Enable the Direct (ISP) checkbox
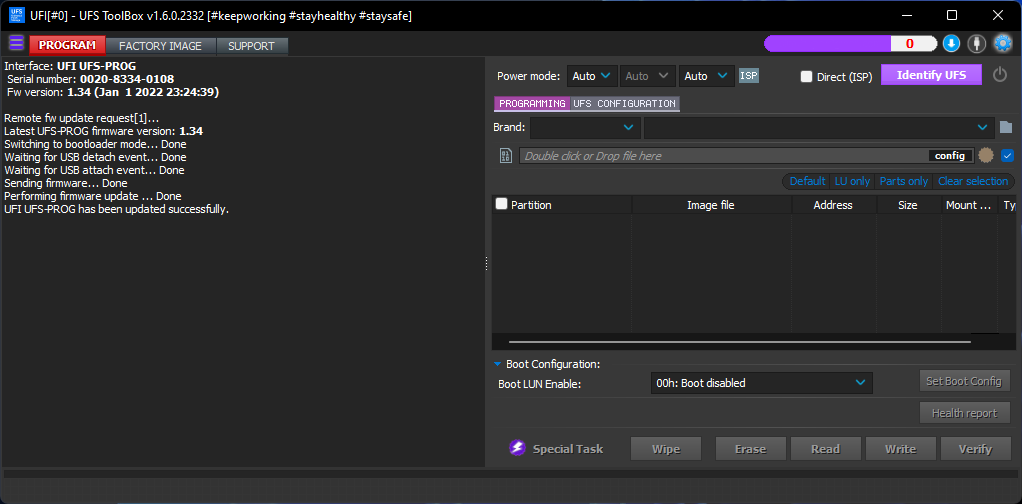 tap(806, 76)
